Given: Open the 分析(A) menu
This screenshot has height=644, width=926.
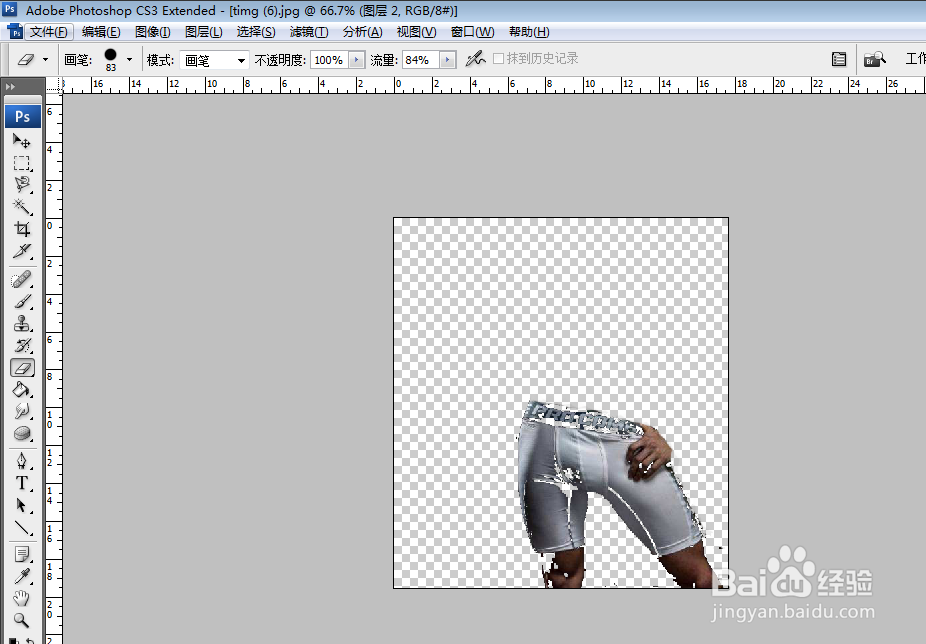Looking at the screenshot, I should pos(363,32).
